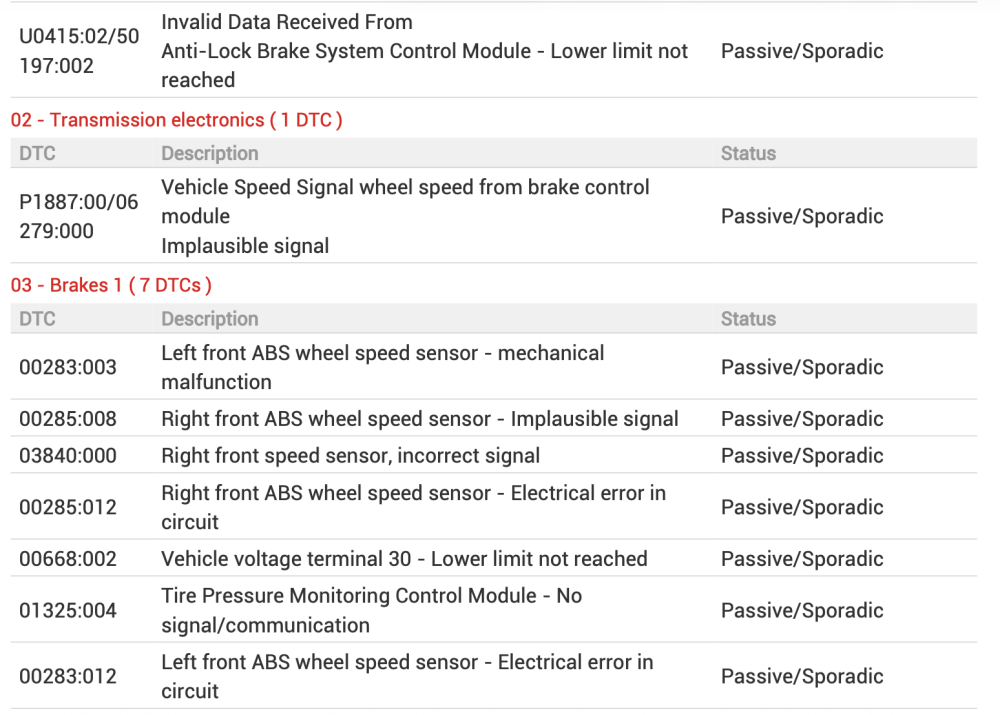Select the 01325:004 DTC code
1000x715 pixels.
(68, 610)
